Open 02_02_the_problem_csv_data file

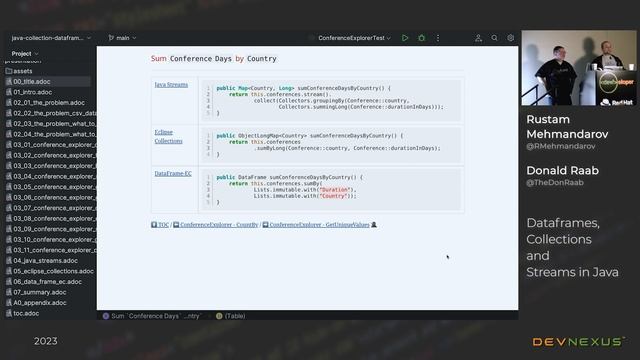point(51,113)
